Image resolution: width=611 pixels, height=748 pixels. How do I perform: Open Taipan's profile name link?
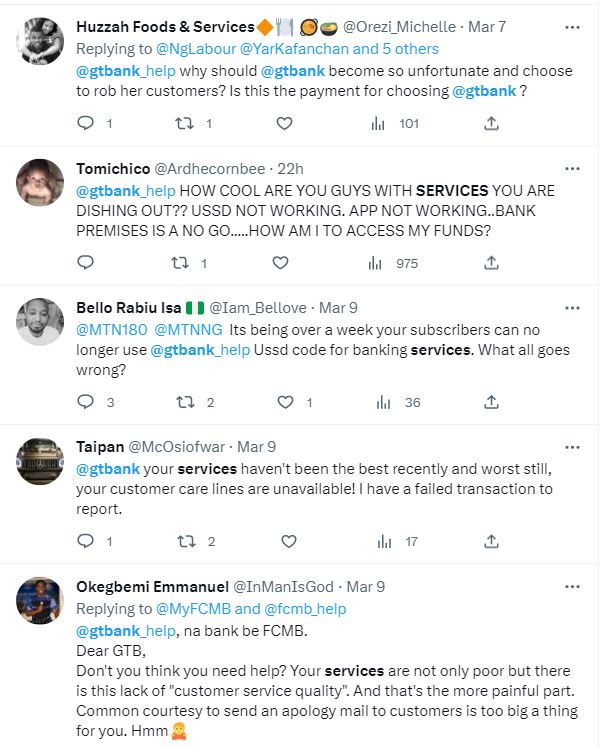(x=100, y=447)
